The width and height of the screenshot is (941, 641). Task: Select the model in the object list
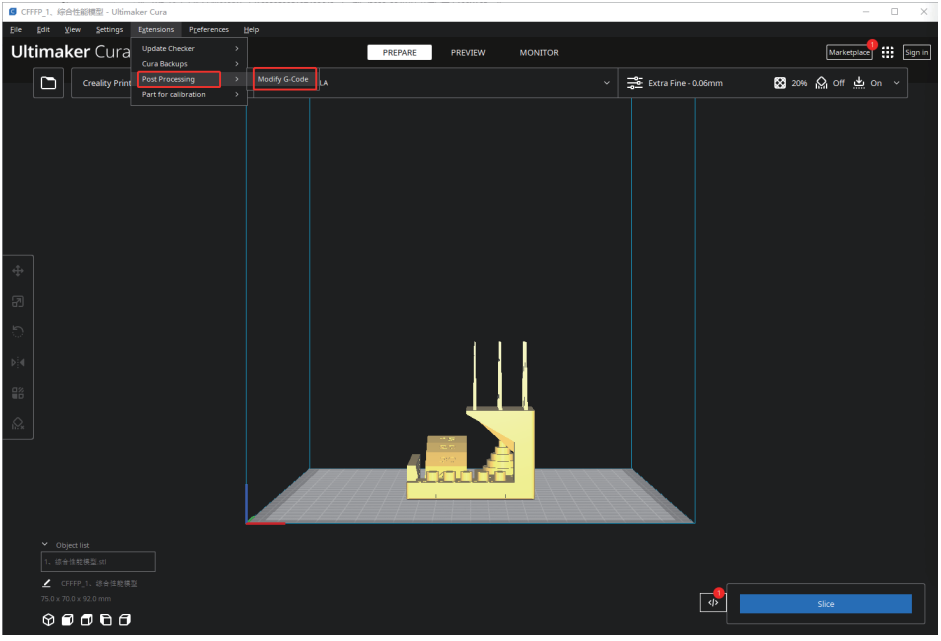pyautogui.click(x=97, y=562)
